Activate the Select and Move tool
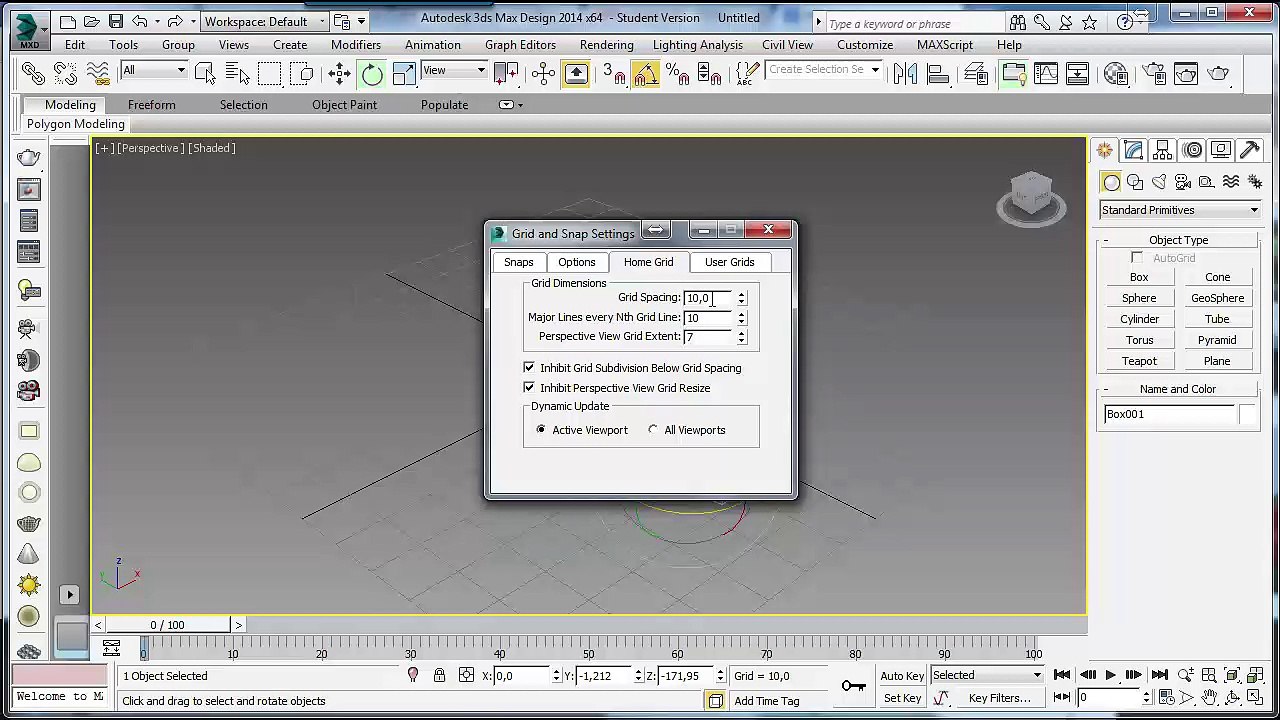 (x=340, y=73)
